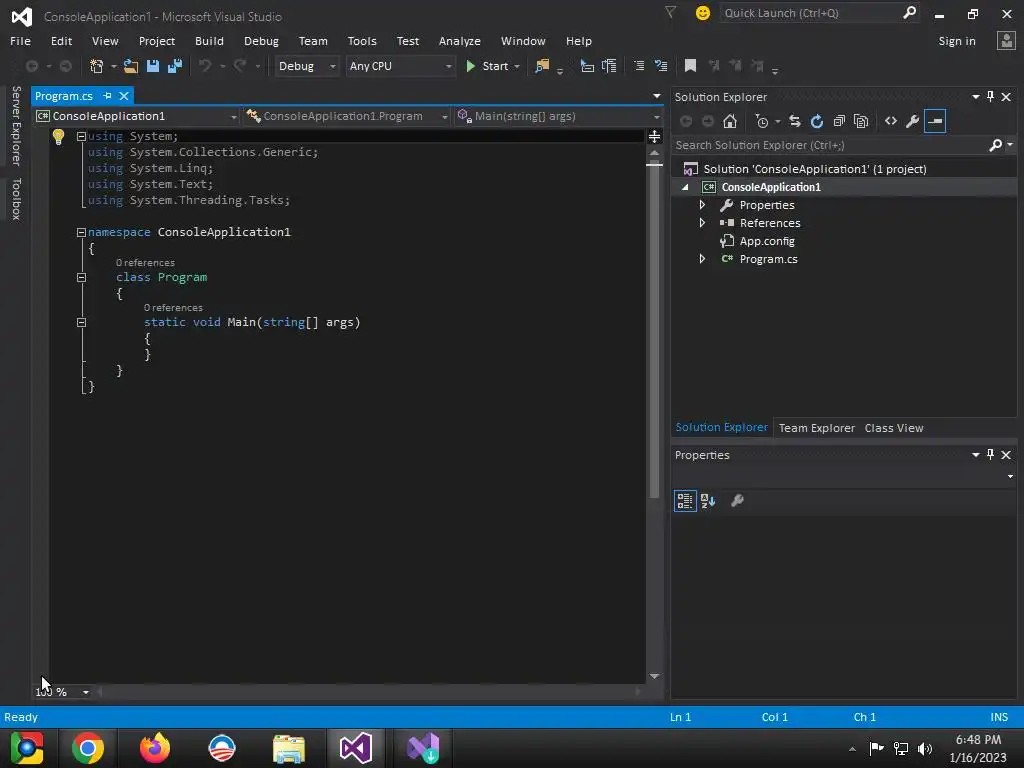Click the Sign in link
Image resolution: width=1024 pixels, height=768 pixels.
(x=957, y=41)
